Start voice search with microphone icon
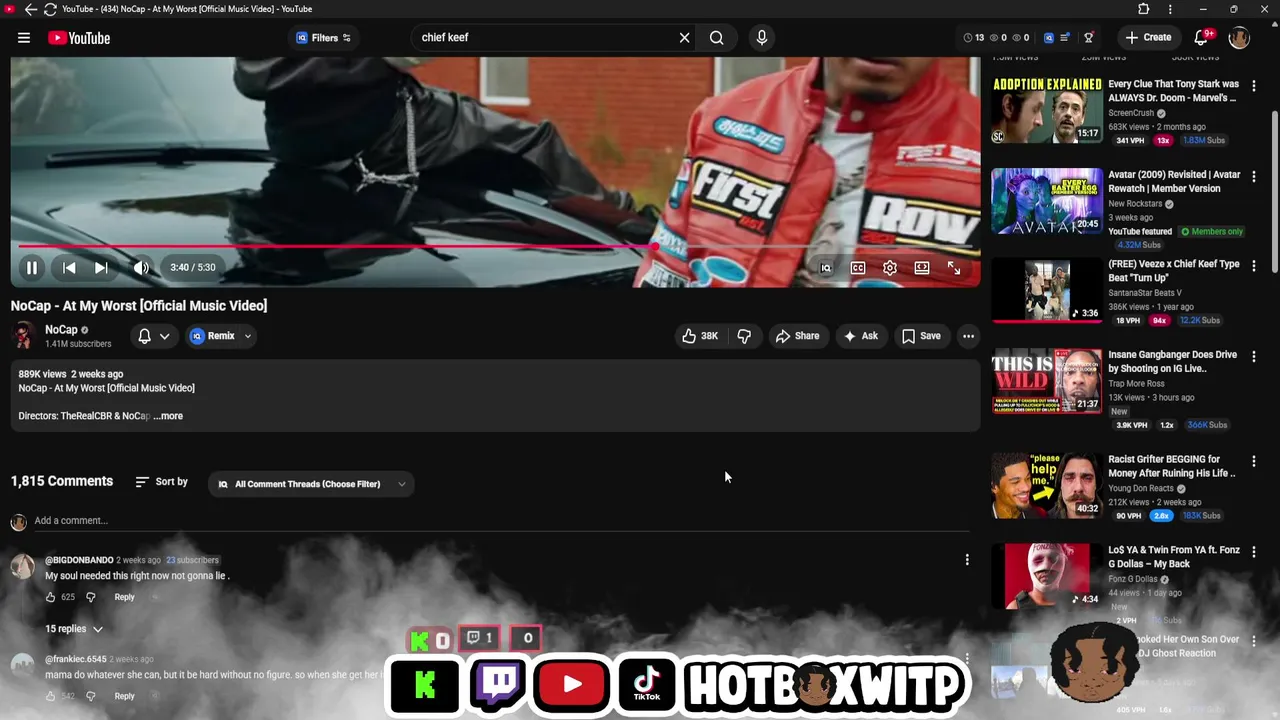The width and height of the screenshot is (1280, 720). (762, 38)
